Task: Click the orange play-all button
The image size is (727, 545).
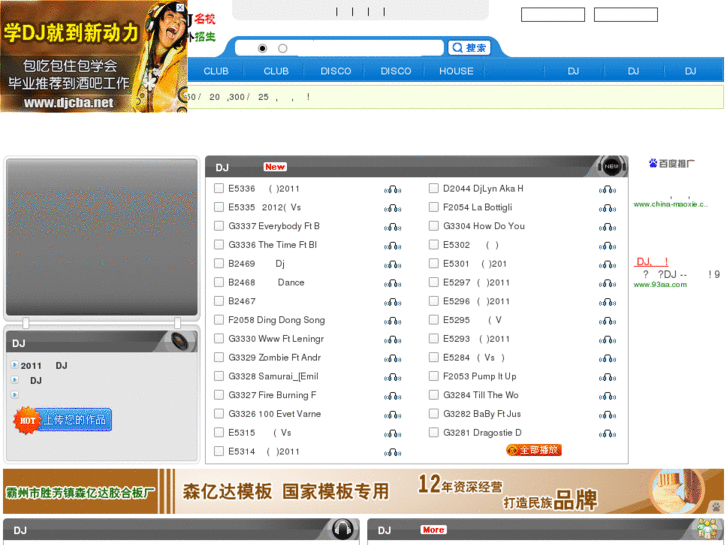Action: coord(534,450)
